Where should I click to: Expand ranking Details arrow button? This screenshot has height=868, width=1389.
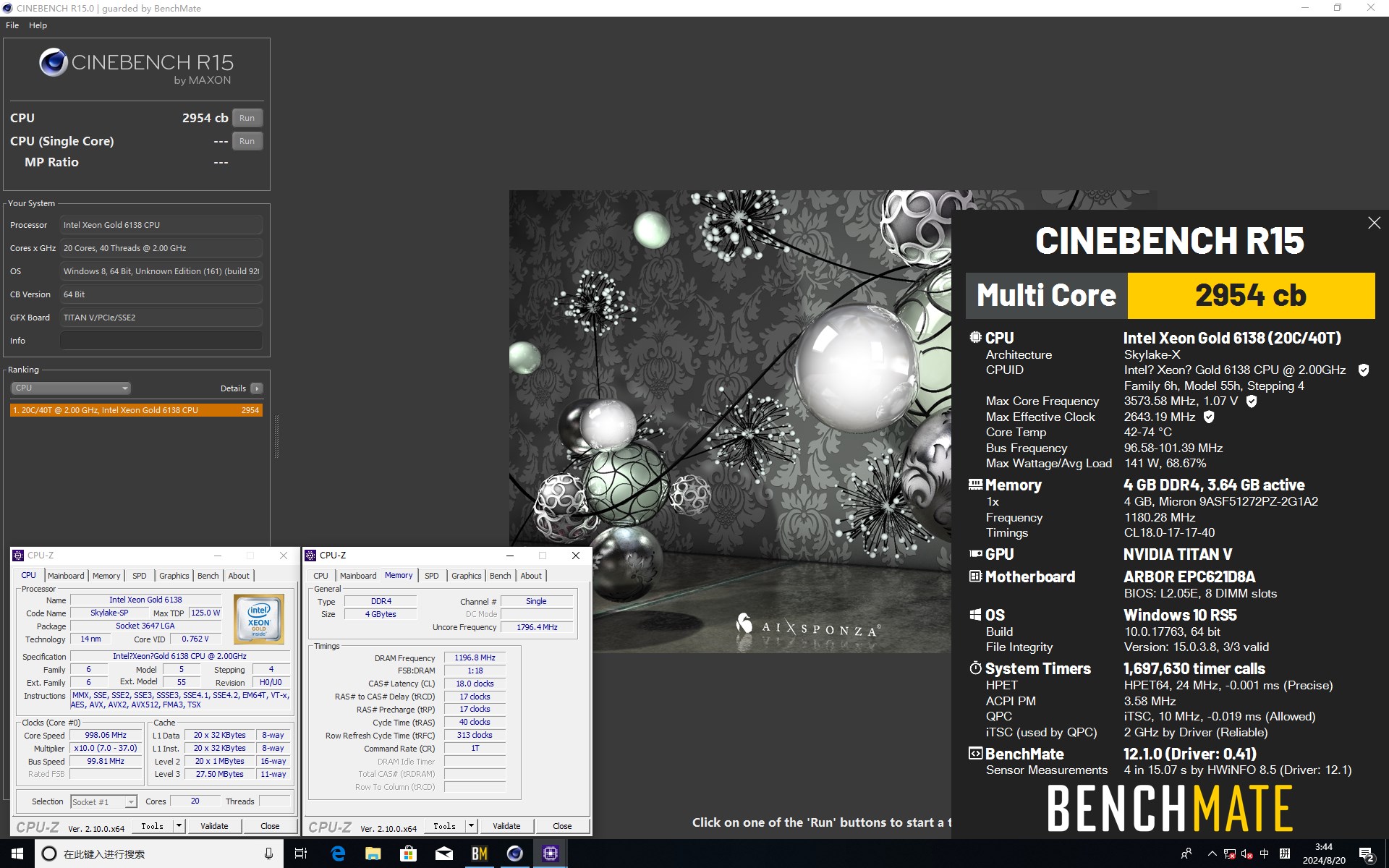256,388
